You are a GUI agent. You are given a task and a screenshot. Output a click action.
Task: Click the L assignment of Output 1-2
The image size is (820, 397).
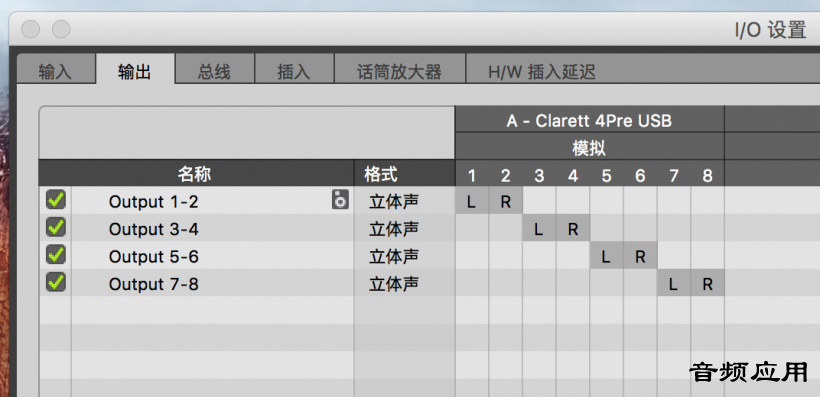[x=472, y=201]
